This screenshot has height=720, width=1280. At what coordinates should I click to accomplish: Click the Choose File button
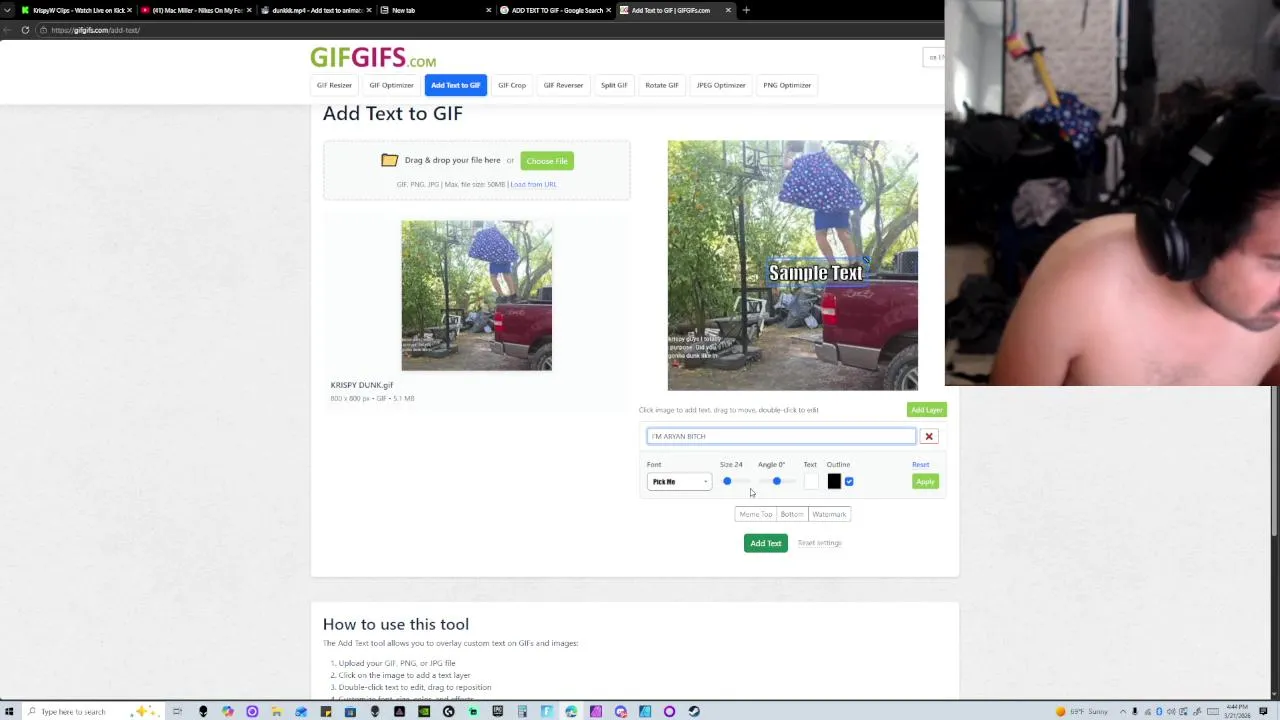[x=547, y=161]
